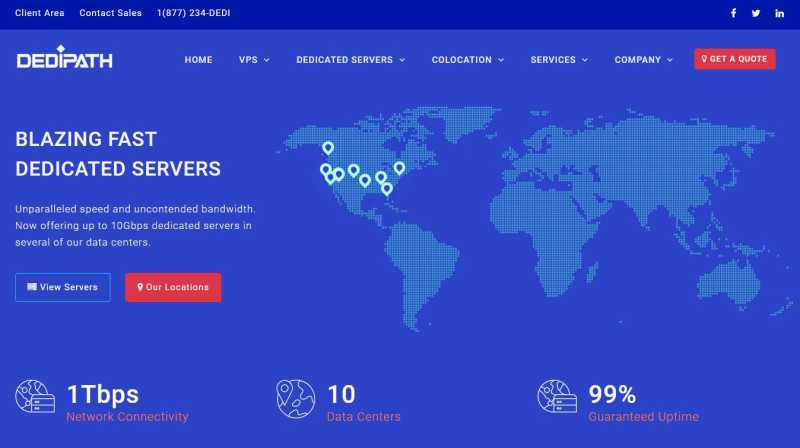This screenshot has height=448, width=800.
Task: Open the Client Area link
Action: tap(40, 13)
